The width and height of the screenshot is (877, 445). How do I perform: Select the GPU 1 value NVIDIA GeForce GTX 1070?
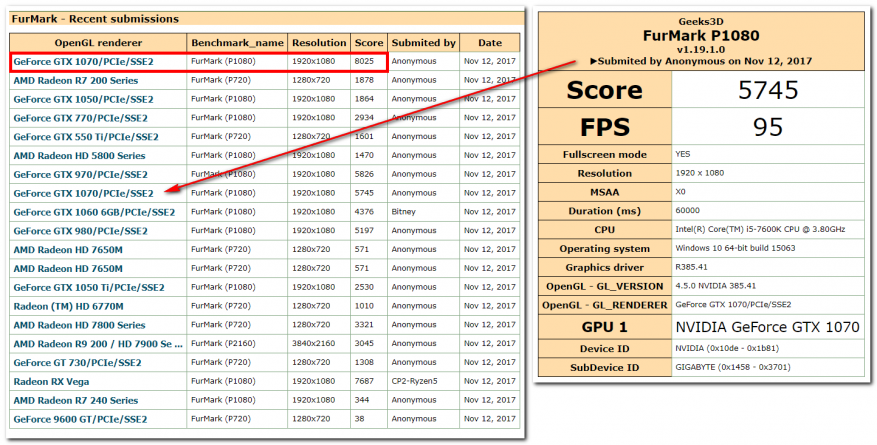pyautogui.click(x=767, y=327)
